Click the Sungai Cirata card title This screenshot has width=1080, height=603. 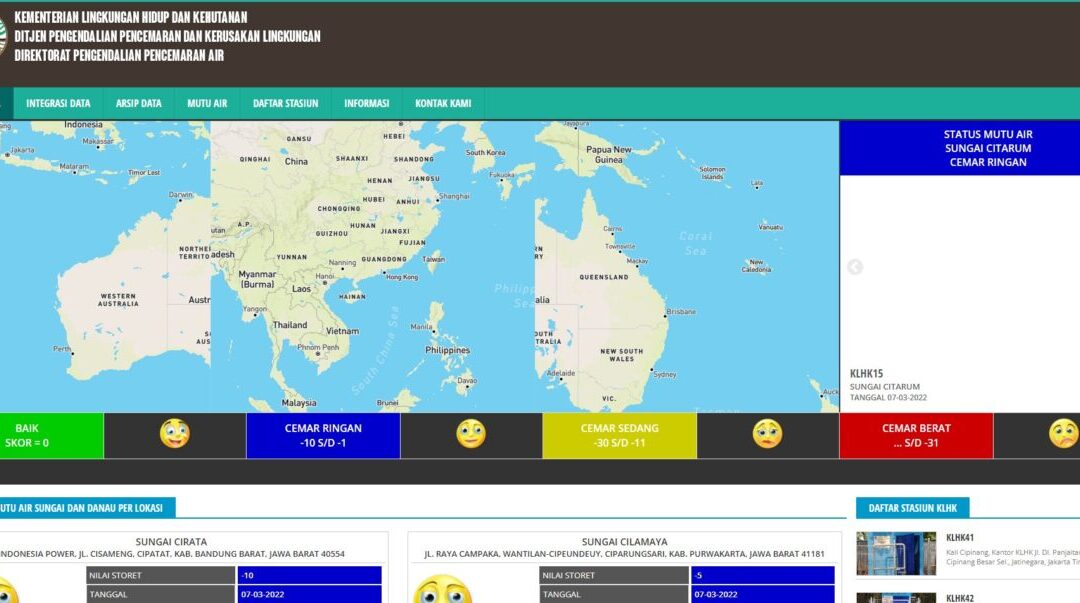(171, 542)
